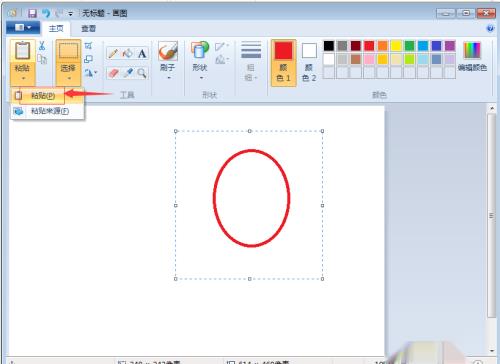The height and width of the screenshot is (364, 500).
Task: Click the vertical scrollbar down arrow
Action: (x=492, y=350)
